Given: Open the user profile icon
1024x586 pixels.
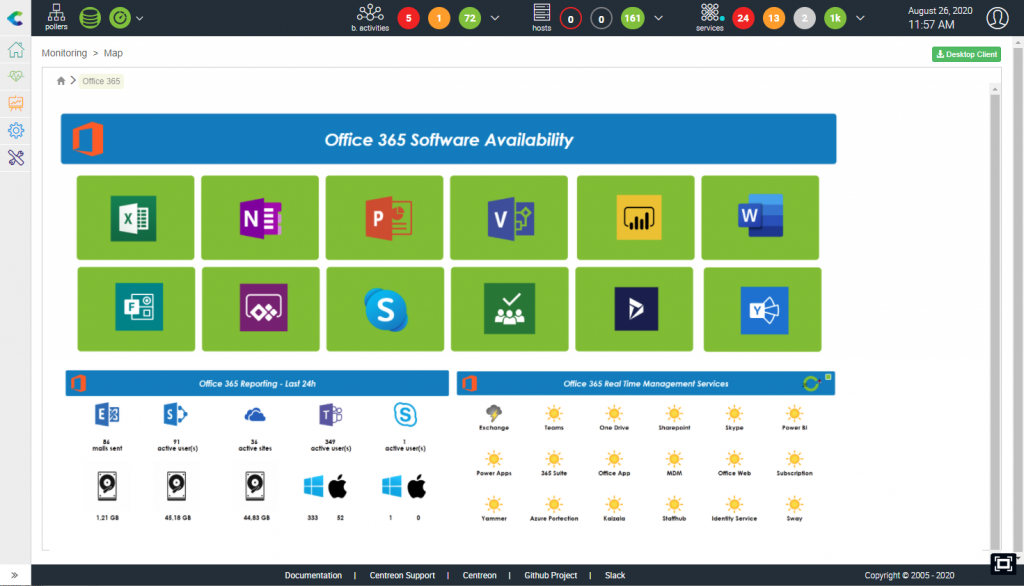Looking at the screenshot, I should [997, 18].
